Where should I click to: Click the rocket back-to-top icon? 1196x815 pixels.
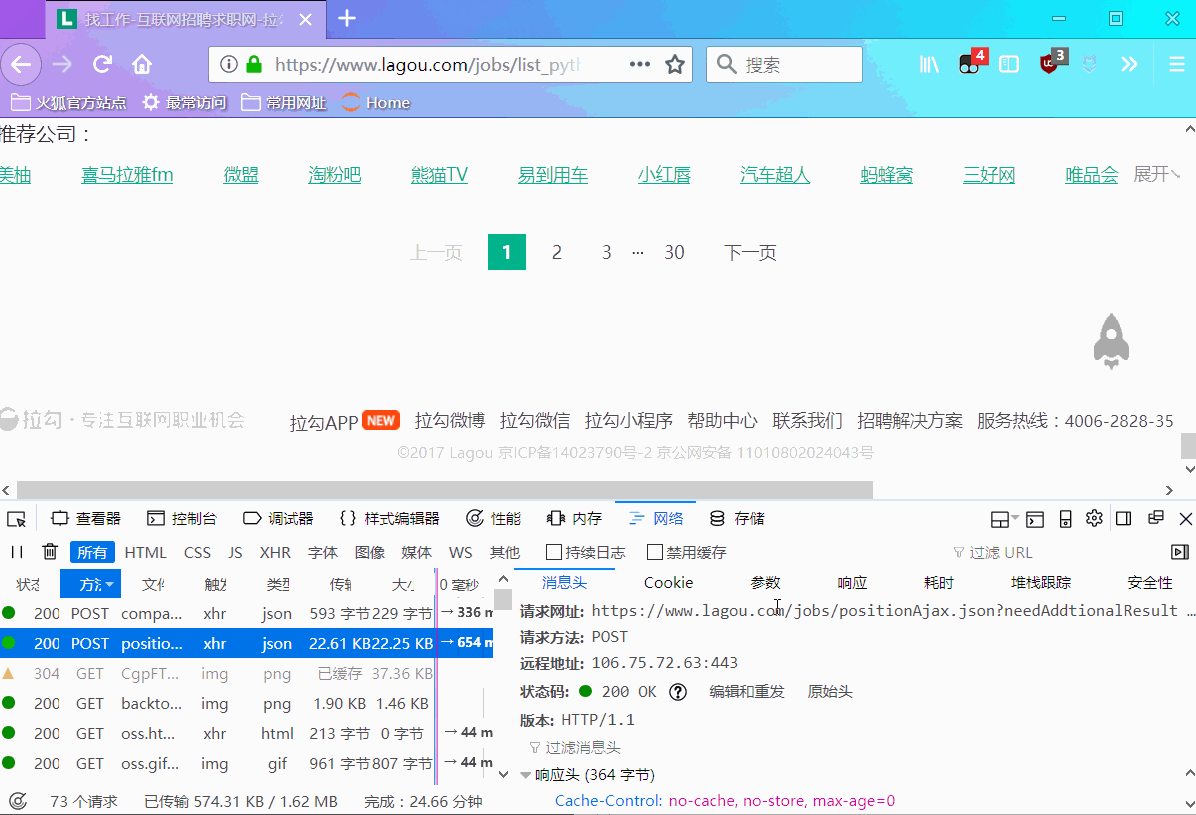click(1111, 341)
